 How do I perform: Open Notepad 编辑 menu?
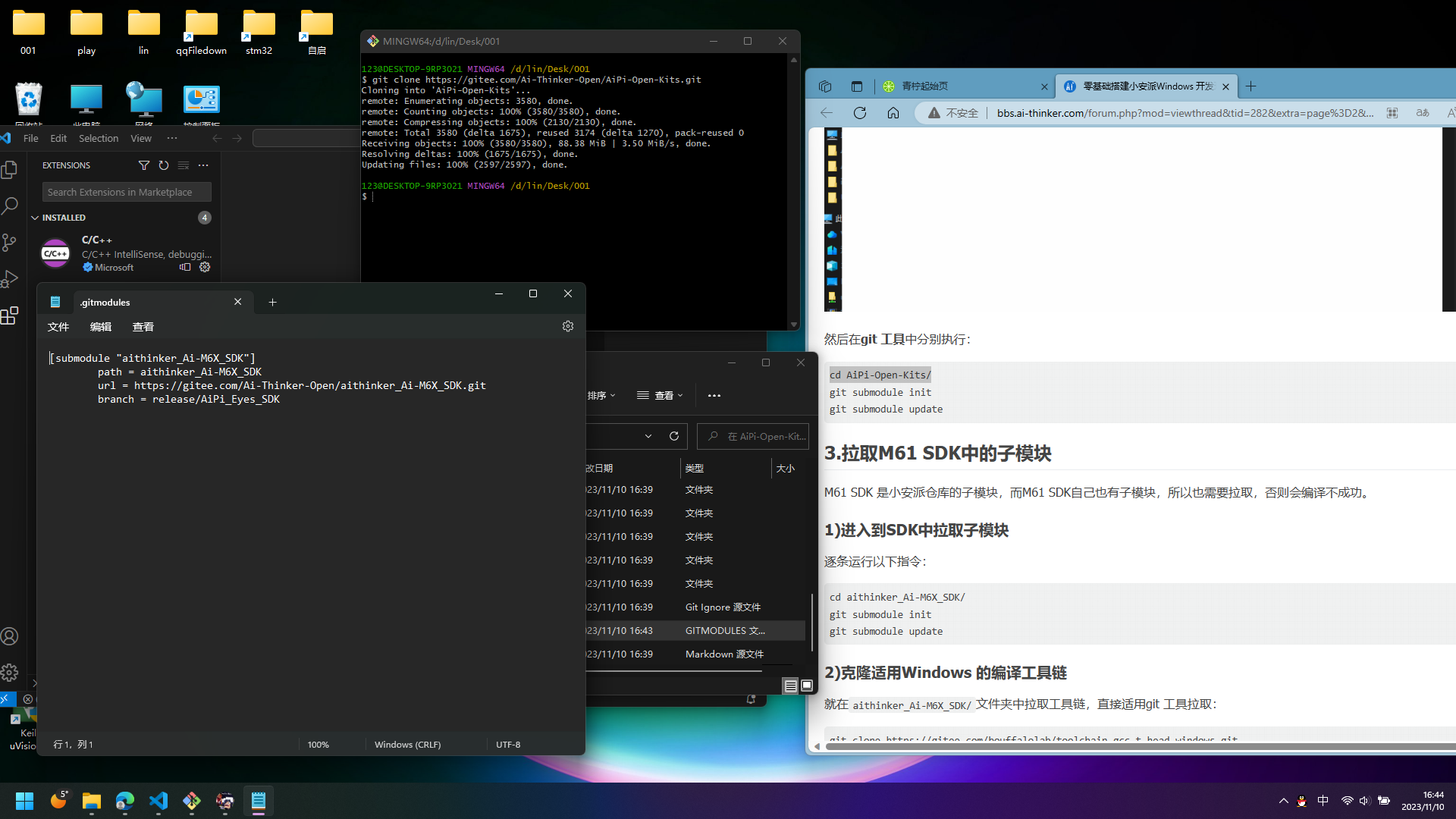(101, 327)
